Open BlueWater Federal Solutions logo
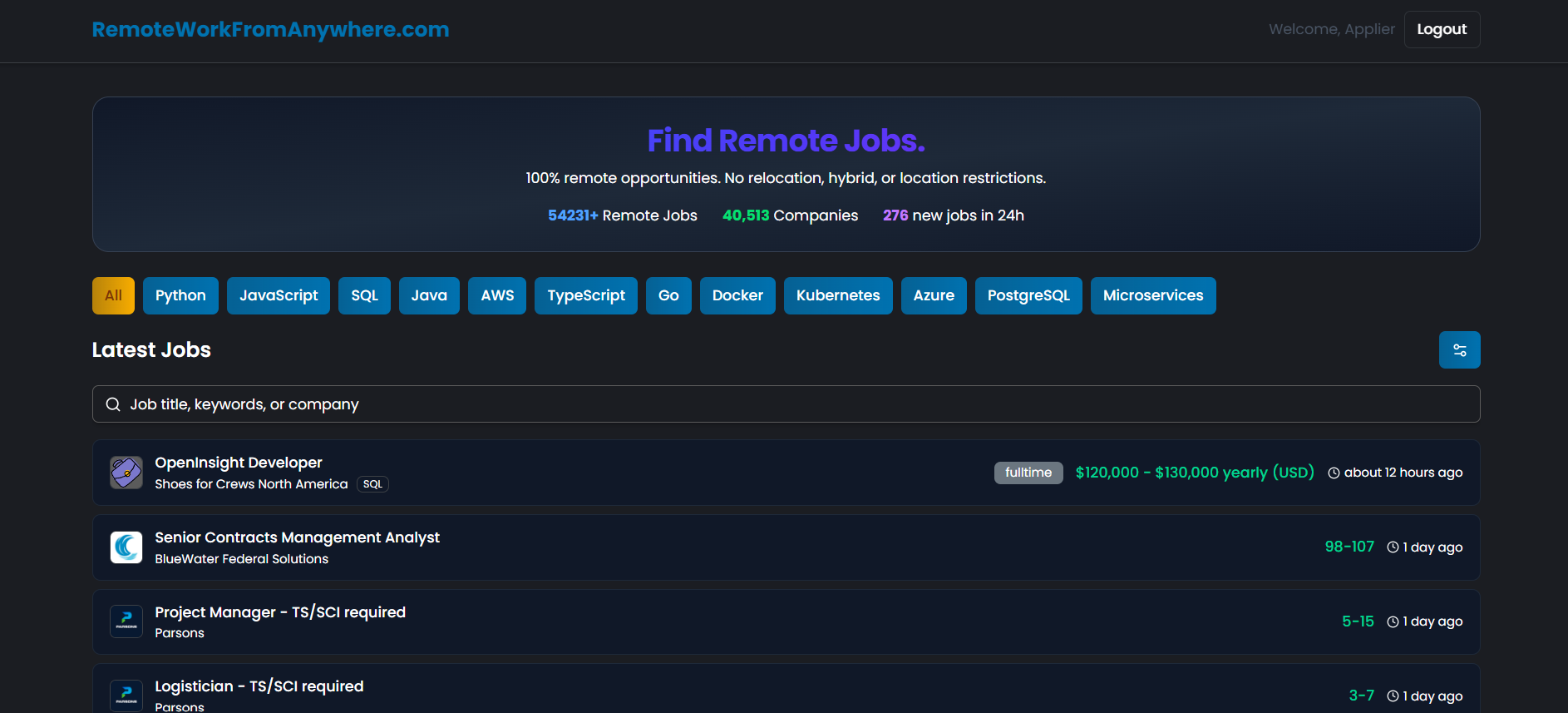The image size is (1568, 713). click(x=126, y=547)
